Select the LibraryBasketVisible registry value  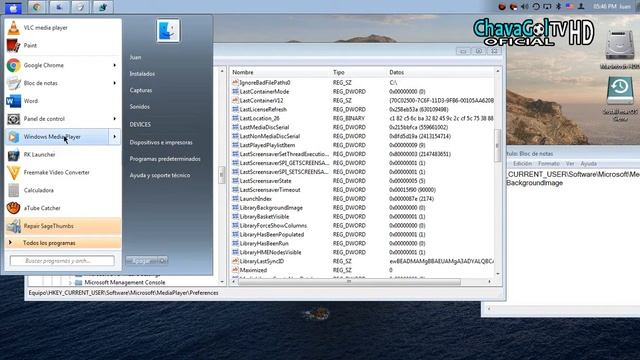point(264,217)
